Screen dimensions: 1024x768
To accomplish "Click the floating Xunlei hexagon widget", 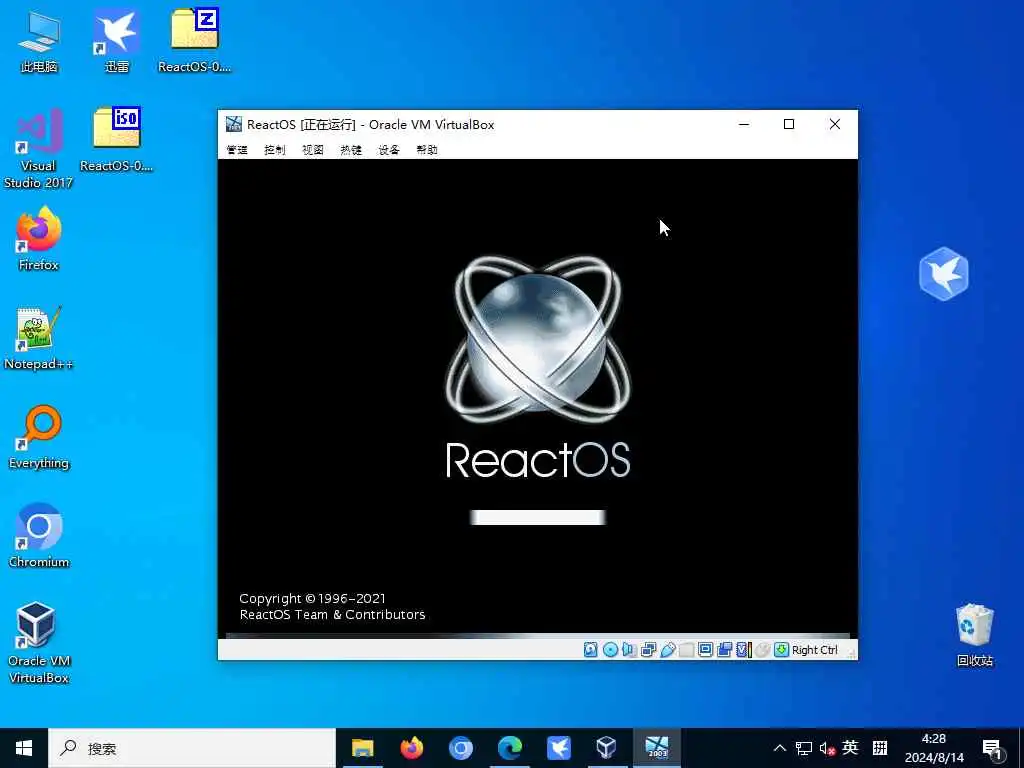I will (x=944, y=274).
